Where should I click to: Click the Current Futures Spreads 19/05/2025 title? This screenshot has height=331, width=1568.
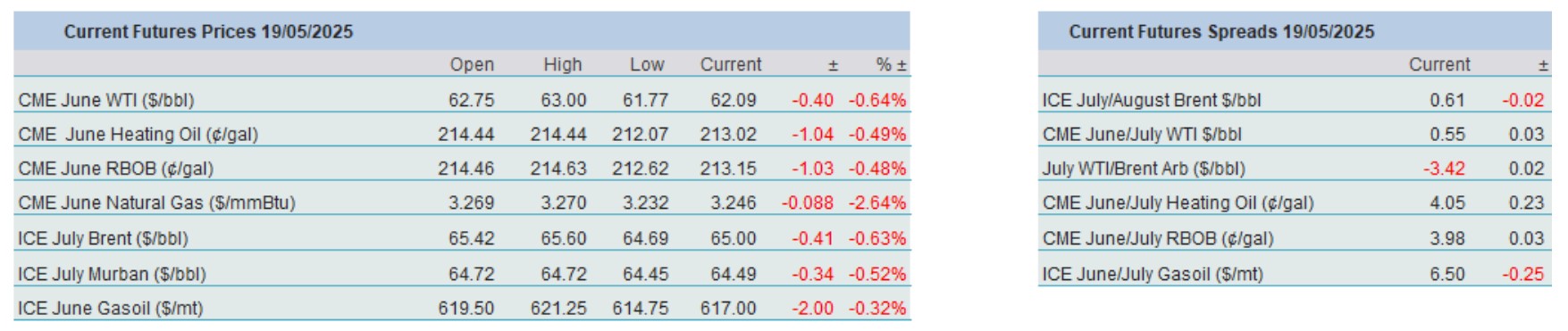pyautogui.click(x=1221, y=32)
